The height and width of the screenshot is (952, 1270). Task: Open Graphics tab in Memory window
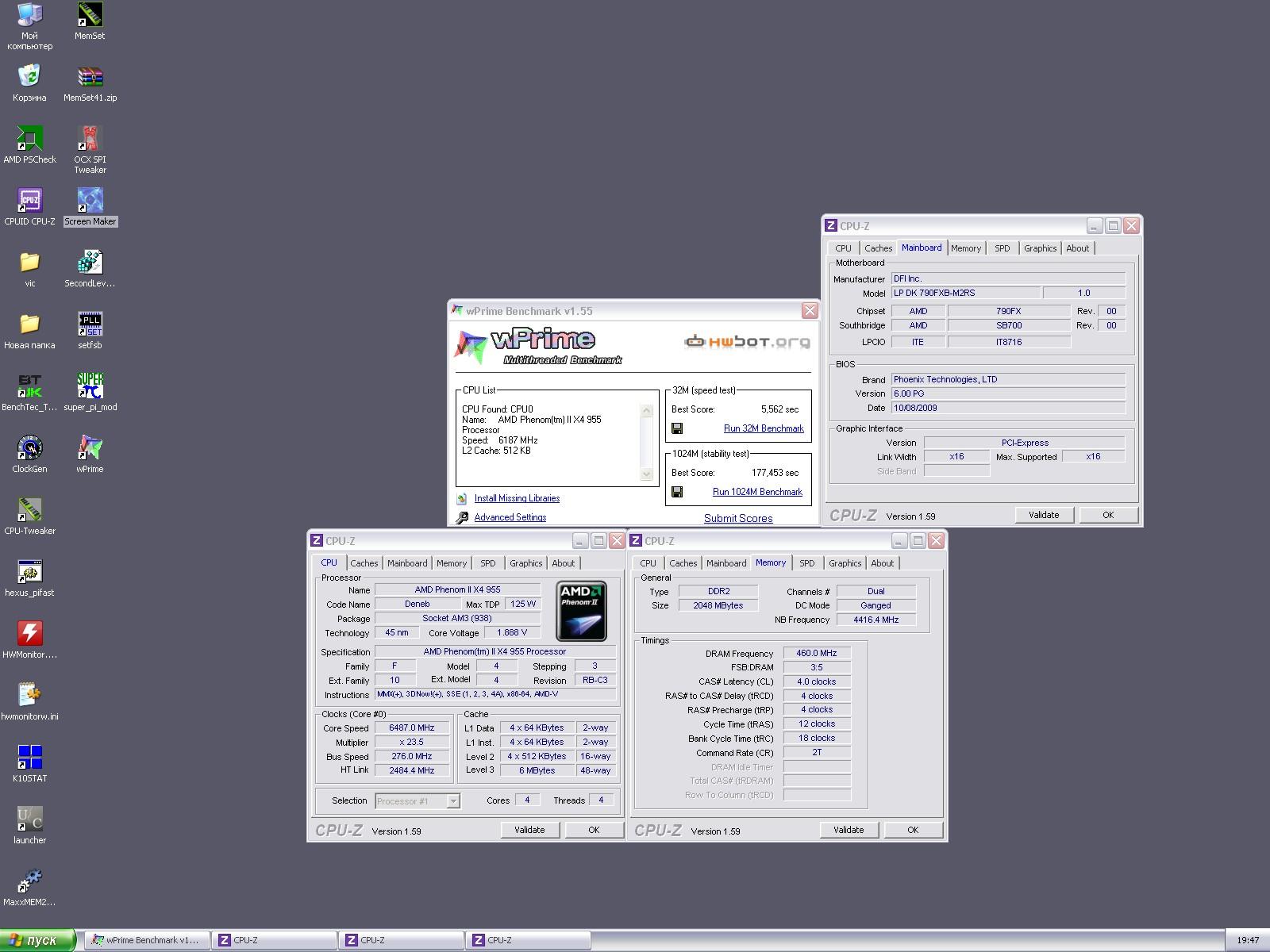tap(845, 563)
